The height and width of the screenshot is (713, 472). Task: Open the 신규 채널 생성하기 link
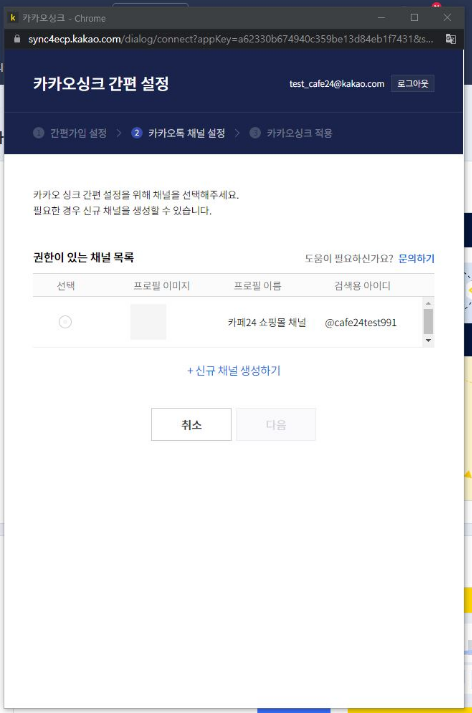tap(234, 371)
